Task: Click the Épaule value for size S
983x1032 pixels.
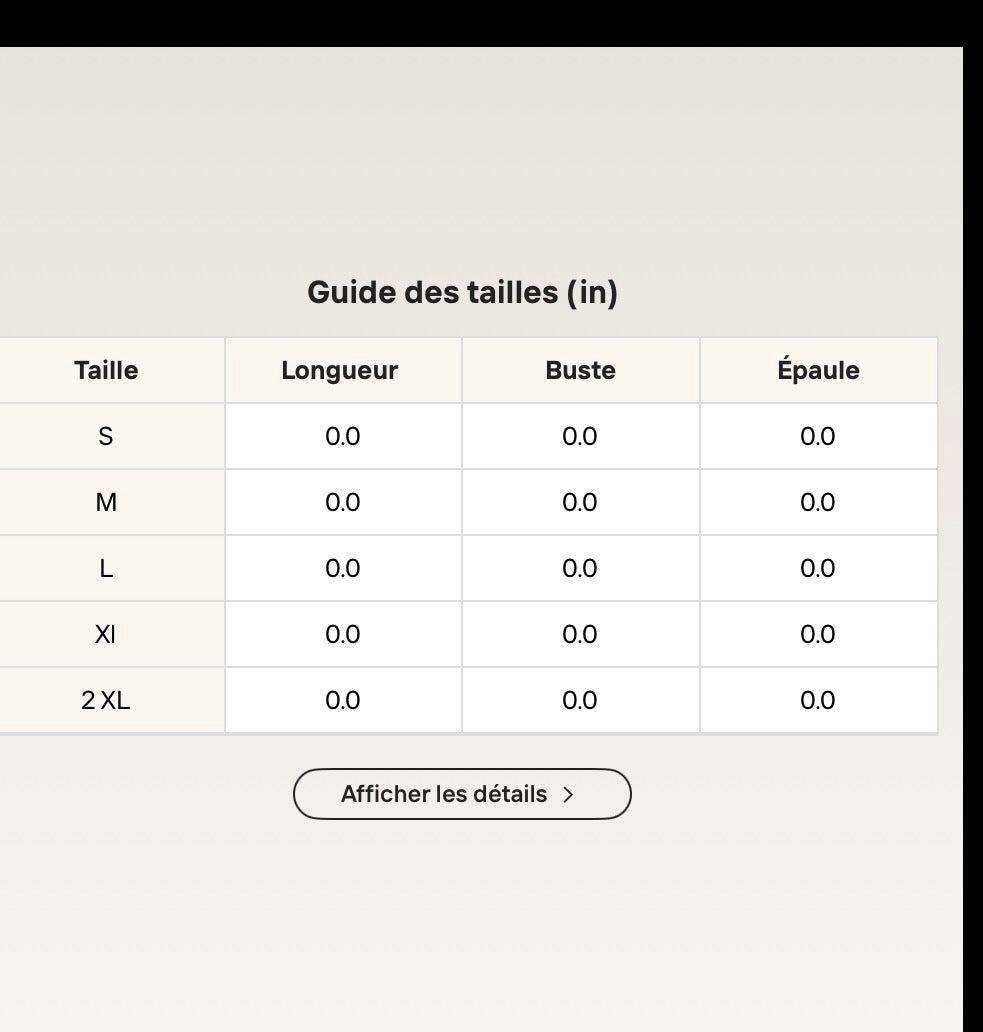Action: click(819, 436)
